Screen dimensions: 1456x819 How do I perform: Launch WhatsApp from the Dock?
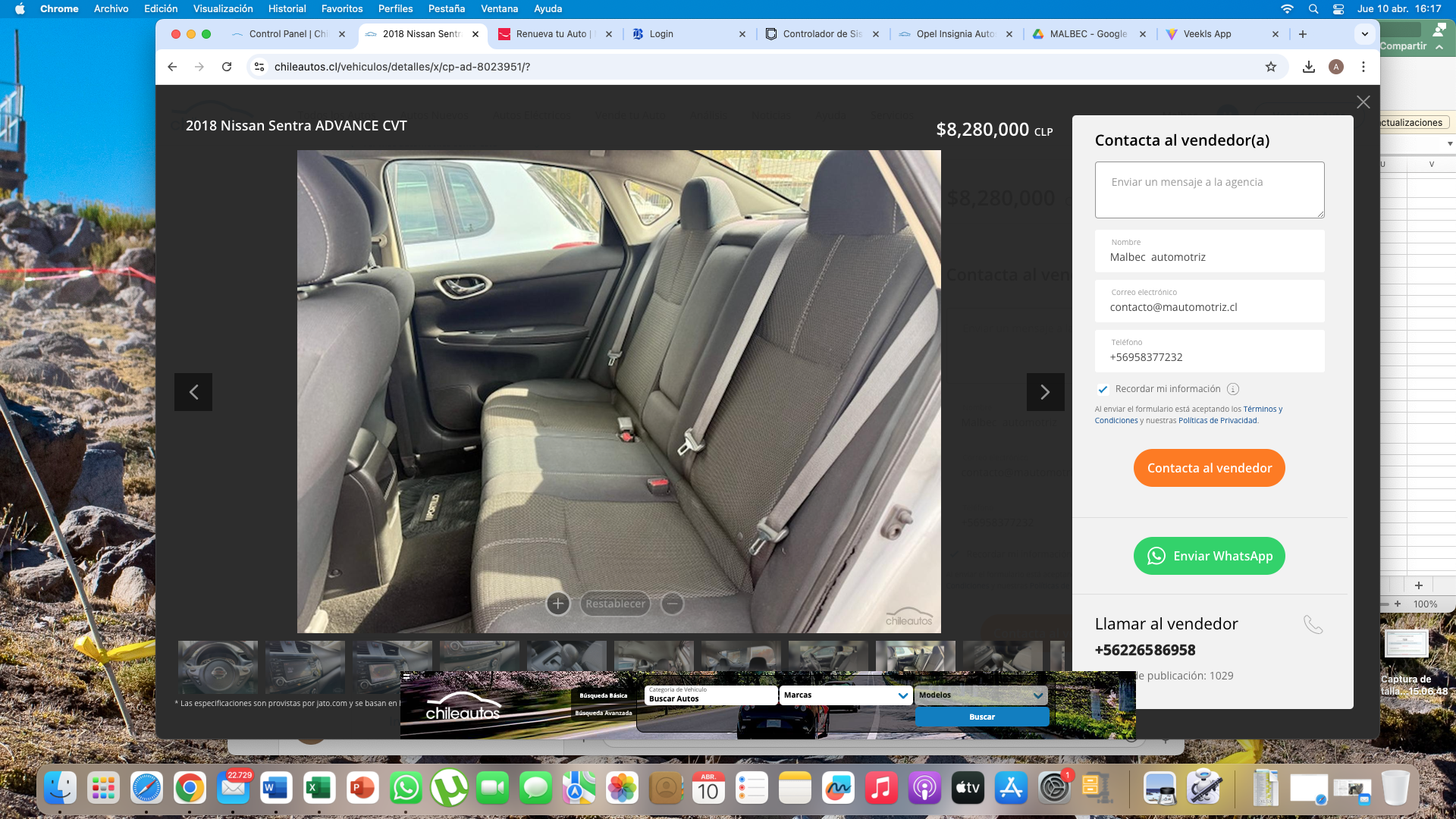406,789
